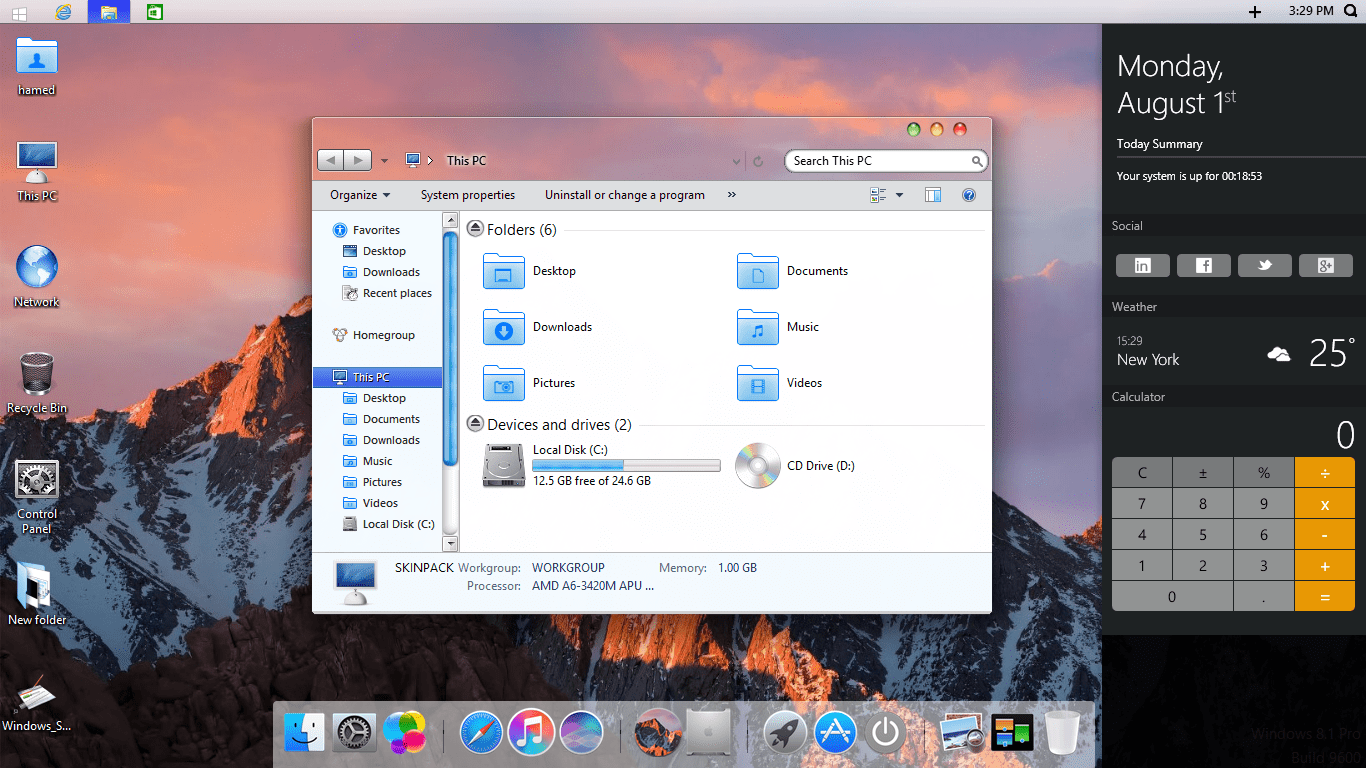Image resolution: width=1366 pixels, height=768 pixels.
Task: Collapse Devices and drives group
Action: click(475, 425)
